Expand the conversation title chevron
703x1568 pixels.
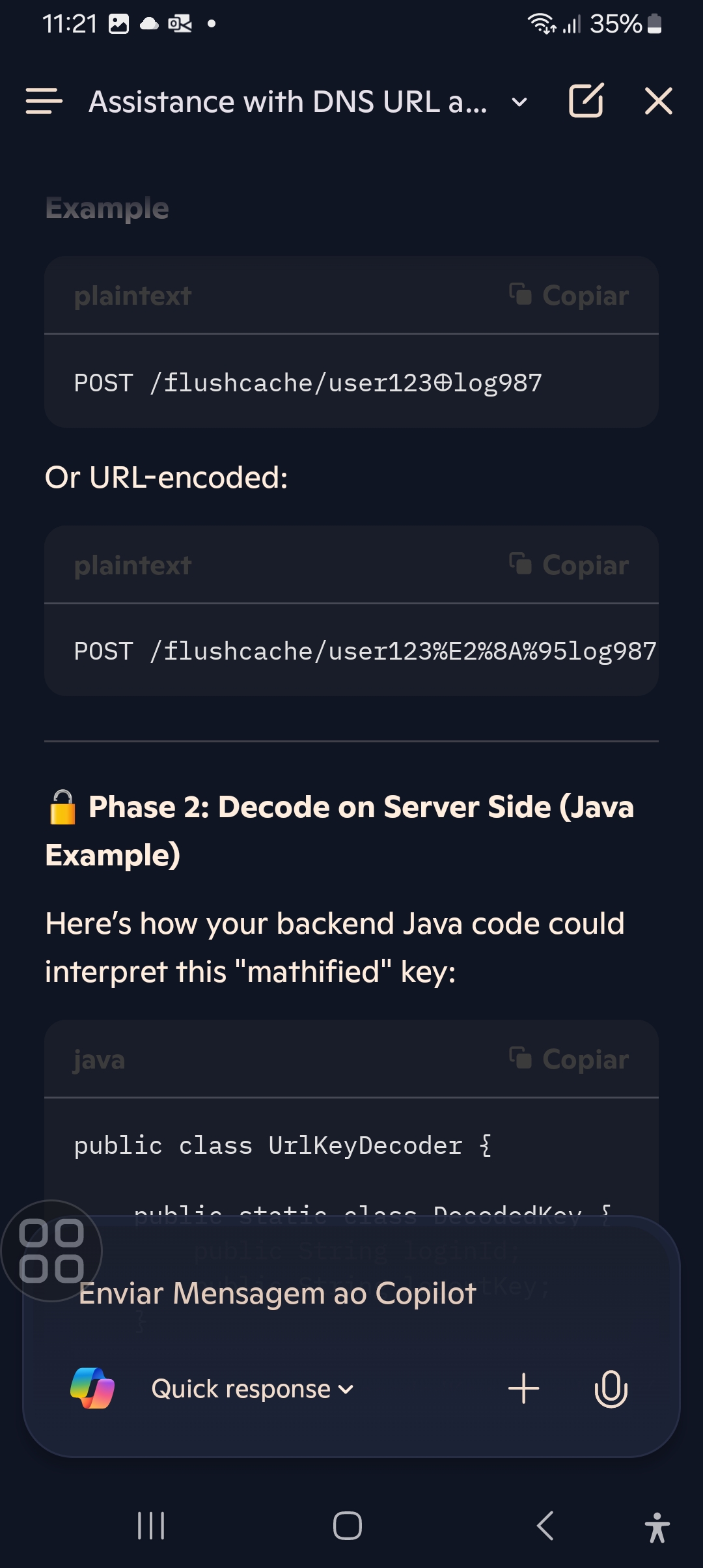pyautogui.click(x=519, y=102)
